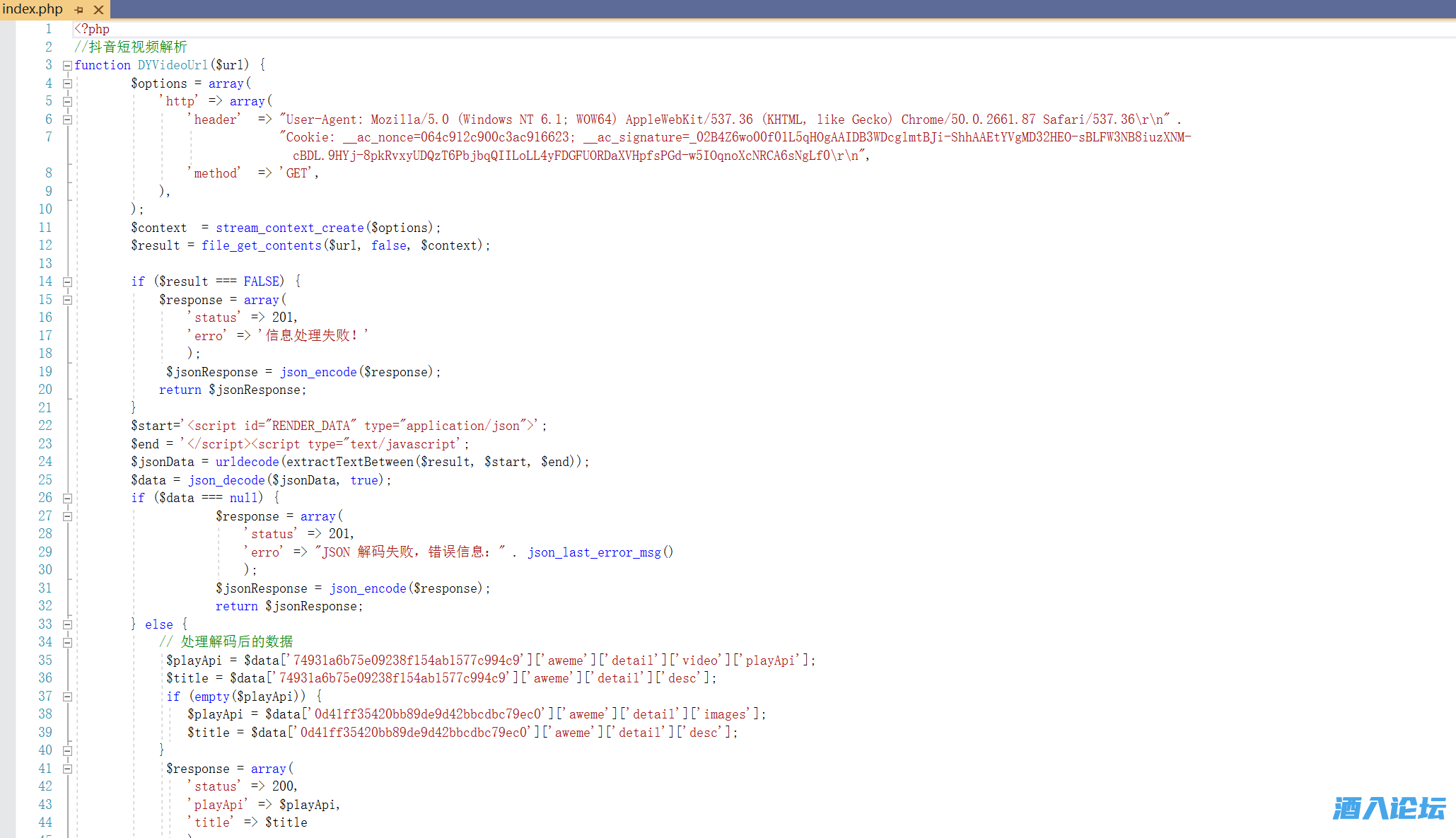1456x838 pixels.
Task: Place cursor on the <?php opening tag
Action: point(92,29)
